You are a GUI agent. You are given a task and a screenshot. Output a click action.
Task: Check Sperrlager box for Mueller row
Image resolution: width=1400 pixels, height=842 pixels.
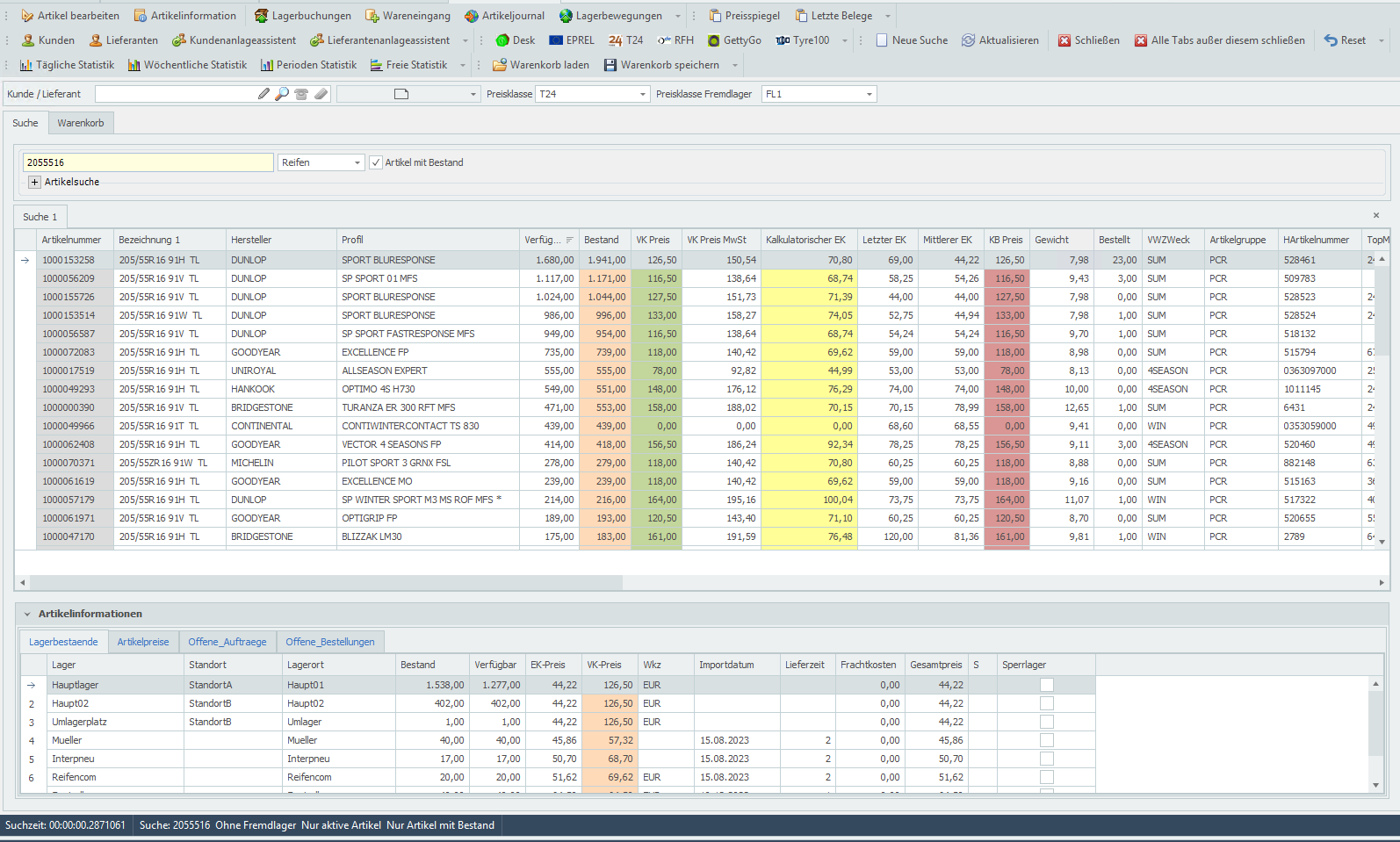point(1046,740)
